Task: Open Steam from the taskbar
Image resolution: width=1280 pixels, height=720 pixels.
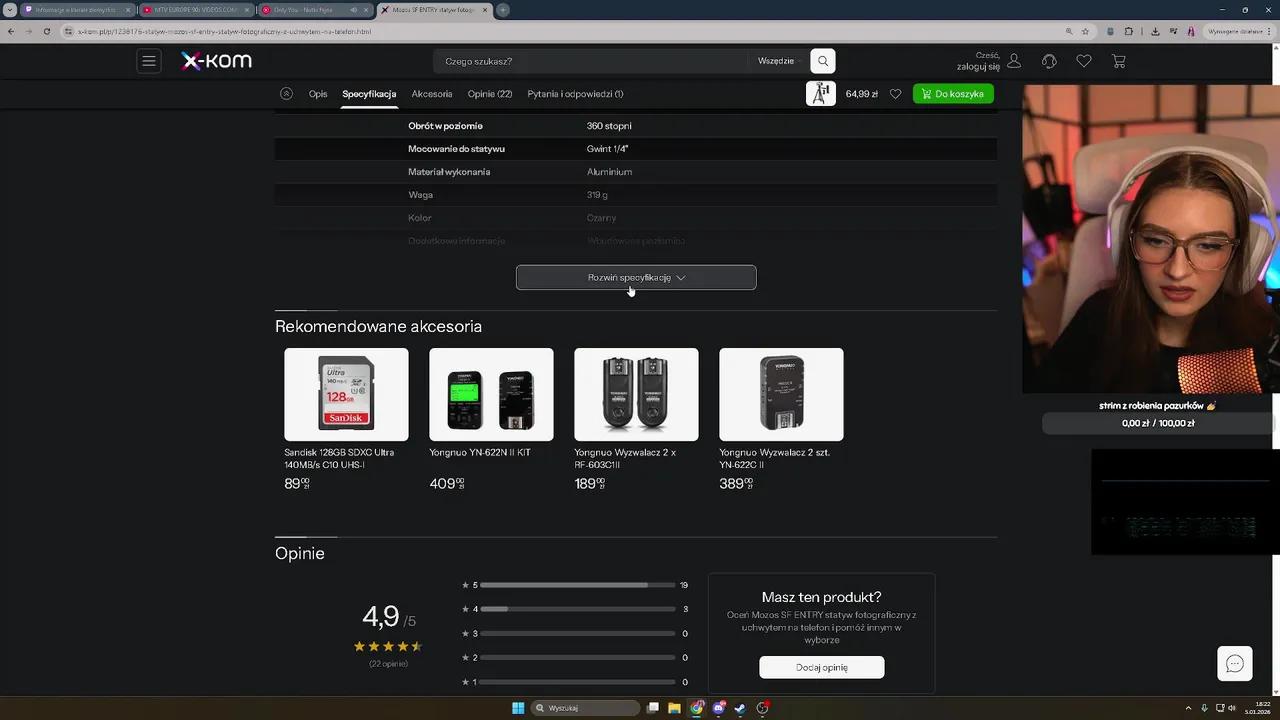Action: coord(740,708)
